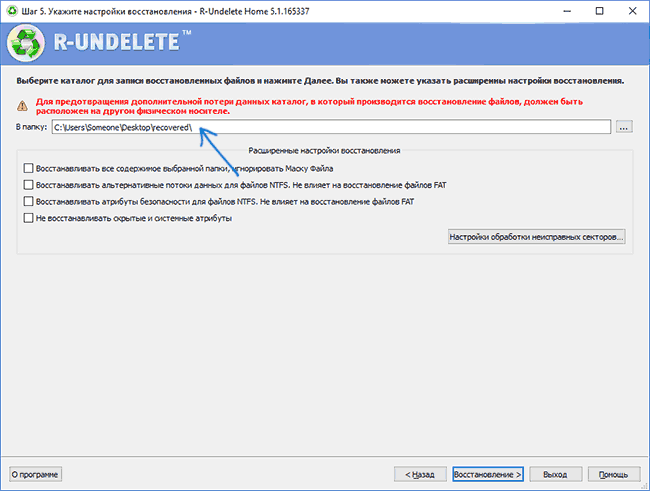Toggle recovery of NTFS security attributes
Viewport: 650px width, 491px height.
[28, 202]
